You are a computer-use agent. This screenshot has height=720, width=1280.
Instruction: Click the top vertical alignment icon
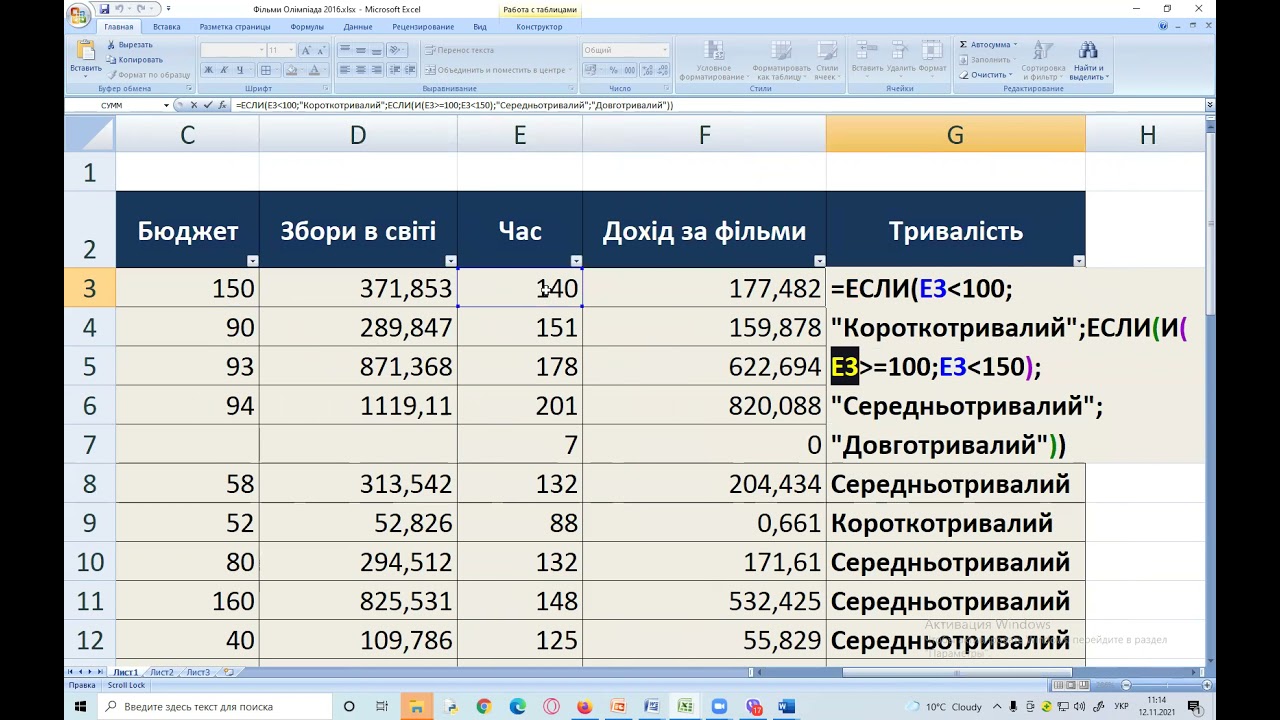tap(344, 50)
